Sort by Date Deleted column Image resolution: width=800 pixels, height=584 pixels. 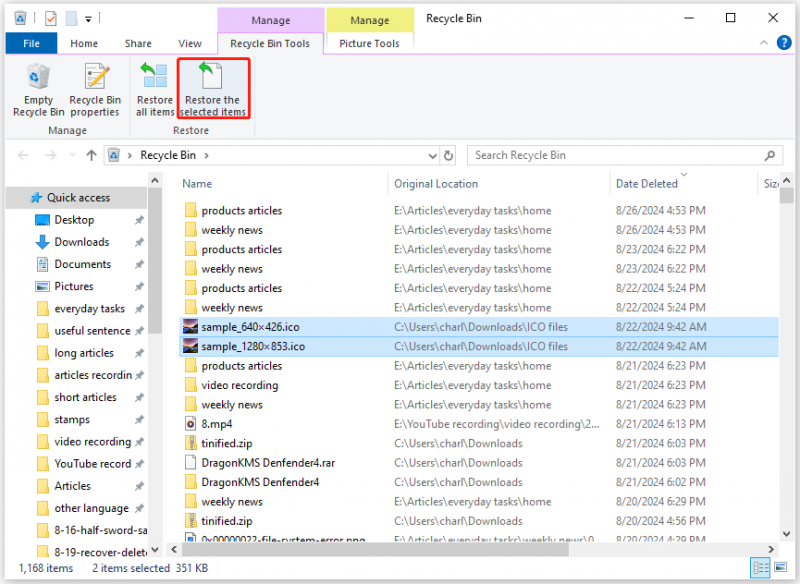click(646, 184)
